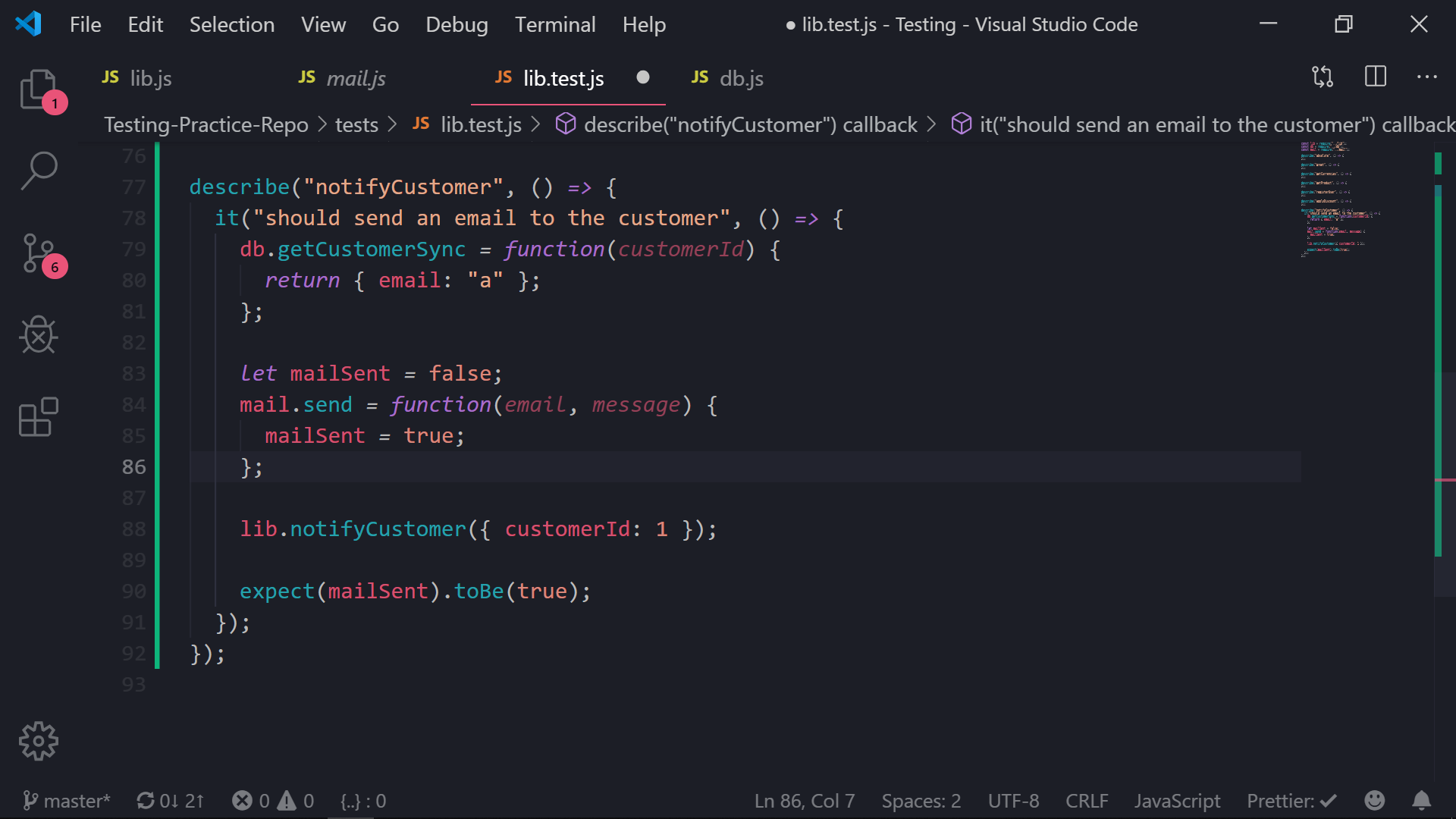Viewport: 1456px width, 819px height.
Task: Change the JavaScript language mode
Action: [x=1176, y=800]
